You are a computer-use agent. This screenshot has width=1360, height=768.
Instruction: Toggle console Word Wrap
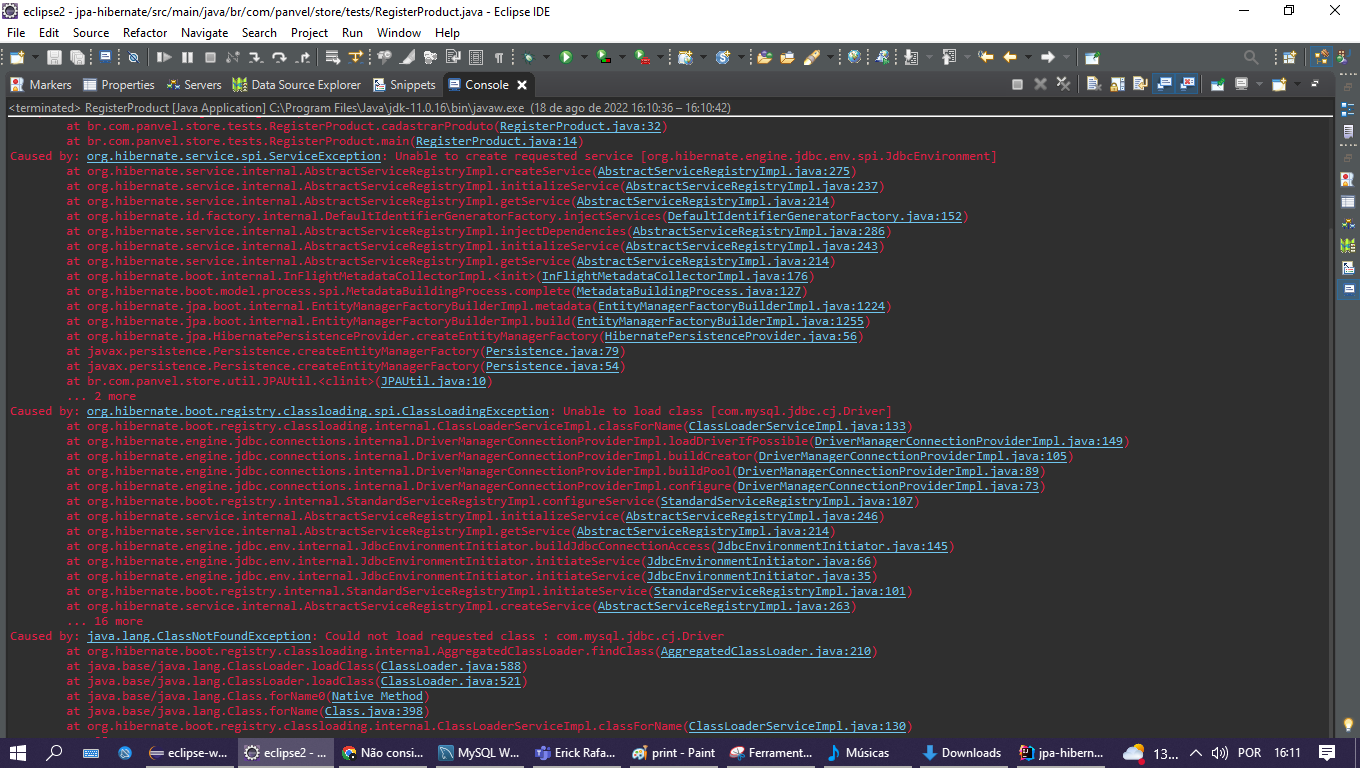pos(1139,84)
